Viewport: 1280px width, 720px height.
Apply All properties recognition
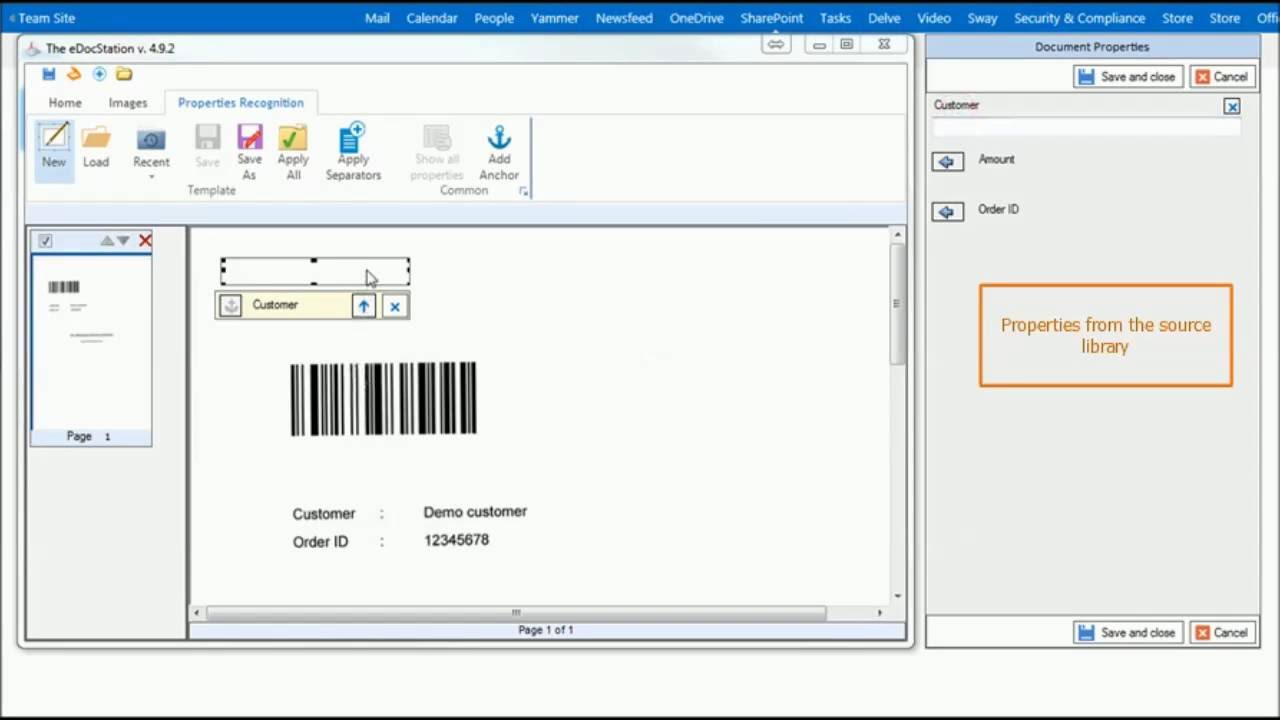[x=293, y=152]
